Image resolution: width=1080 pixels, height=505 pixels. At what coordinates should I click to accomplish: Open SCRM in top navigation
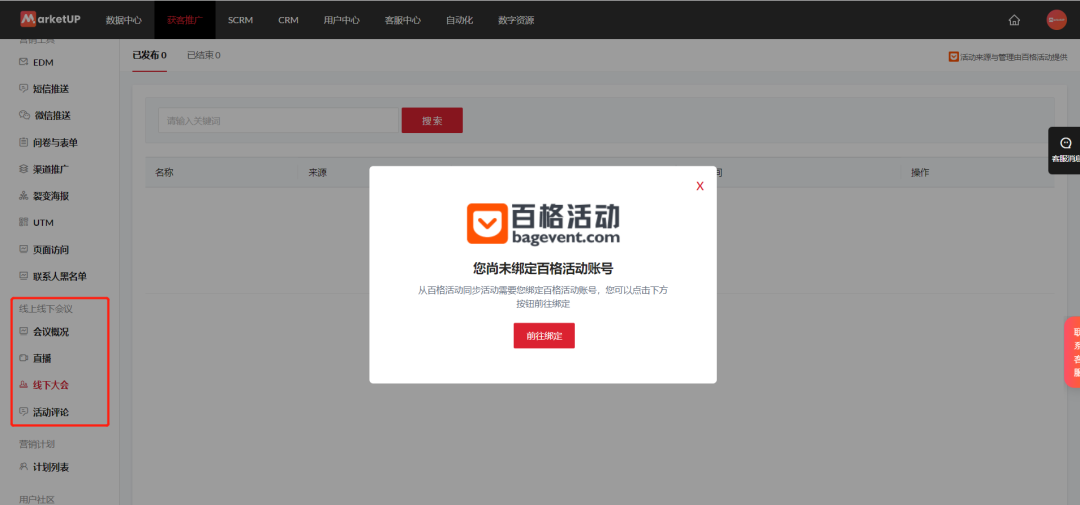click(240, 20)
